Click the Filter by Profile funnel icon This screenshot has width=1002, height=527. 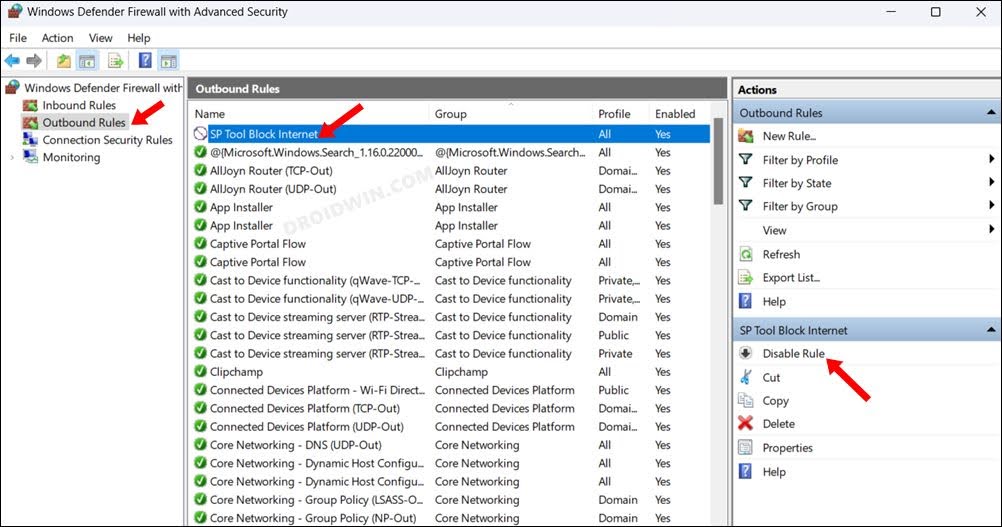pos(746,160)
